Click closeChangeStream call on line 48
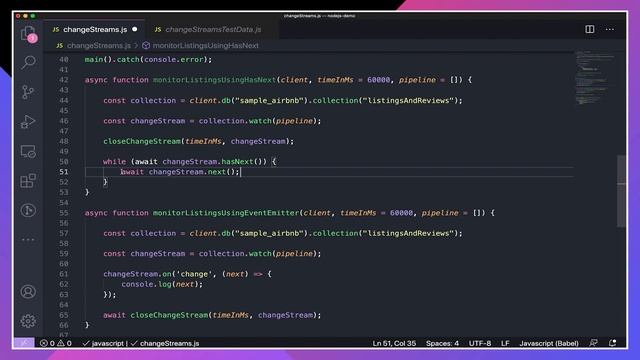Viewport: 640px width, 360px height. coord(142,141)
